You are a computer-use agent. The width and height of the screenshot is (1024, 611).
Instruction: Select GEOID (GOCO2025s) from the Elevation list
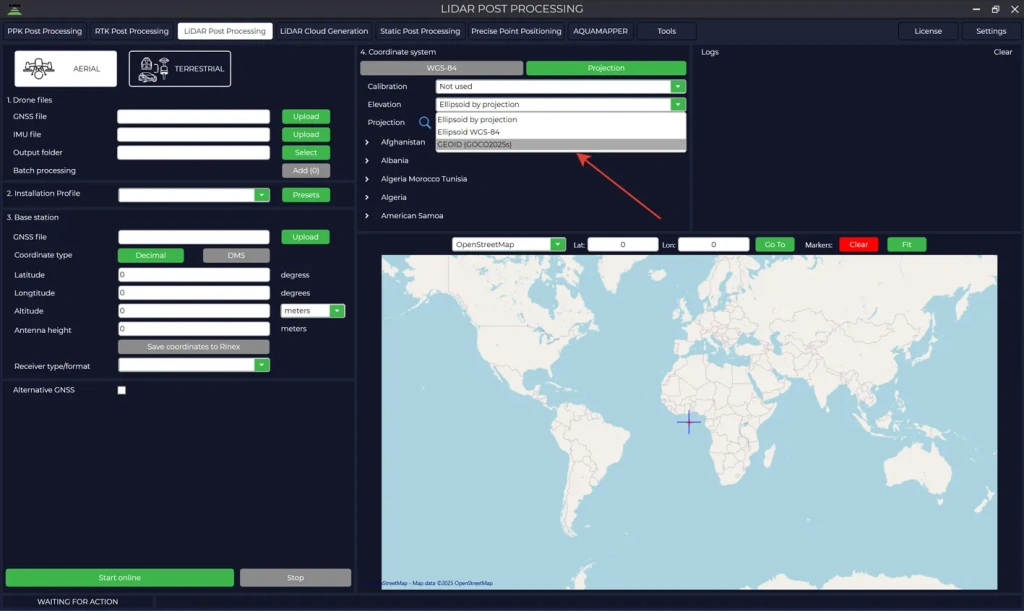point(500,144)
